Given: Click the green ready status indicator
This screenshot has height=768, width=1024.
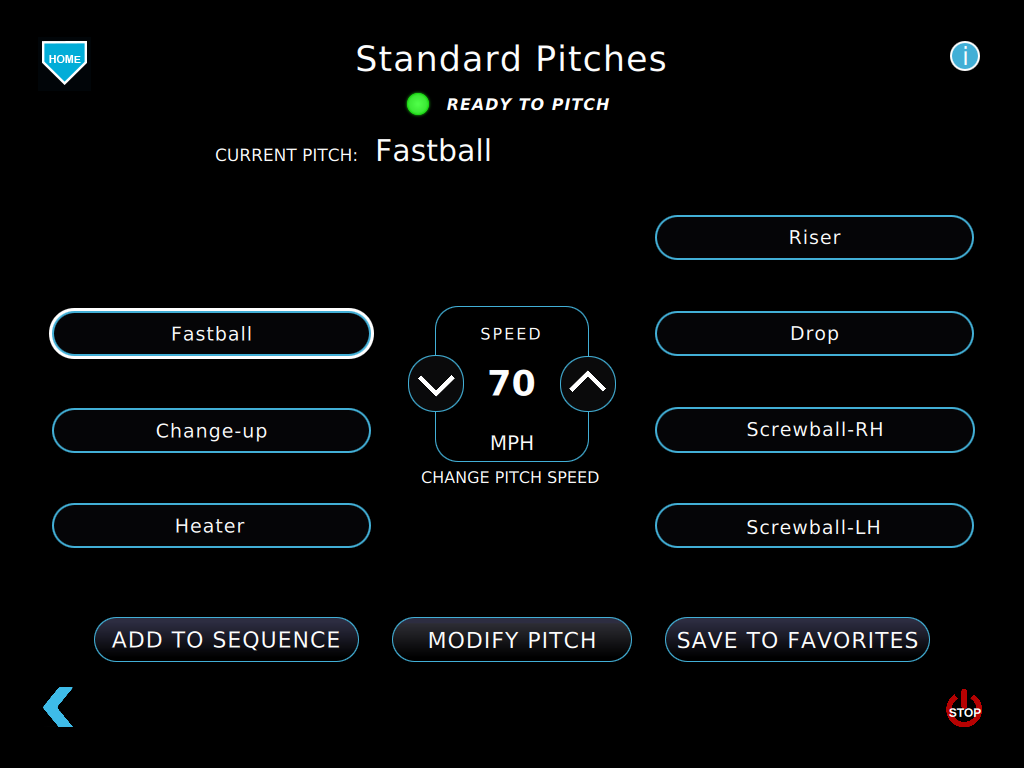Looking at the screenshot, I should click(x=418, y=104).
